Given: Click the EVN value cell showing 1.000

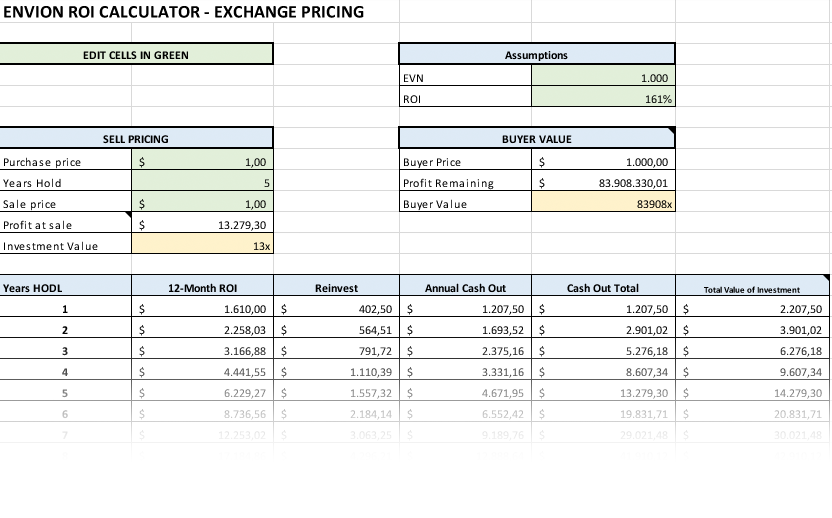Looking at the screenshot, I should pos(604,77).
